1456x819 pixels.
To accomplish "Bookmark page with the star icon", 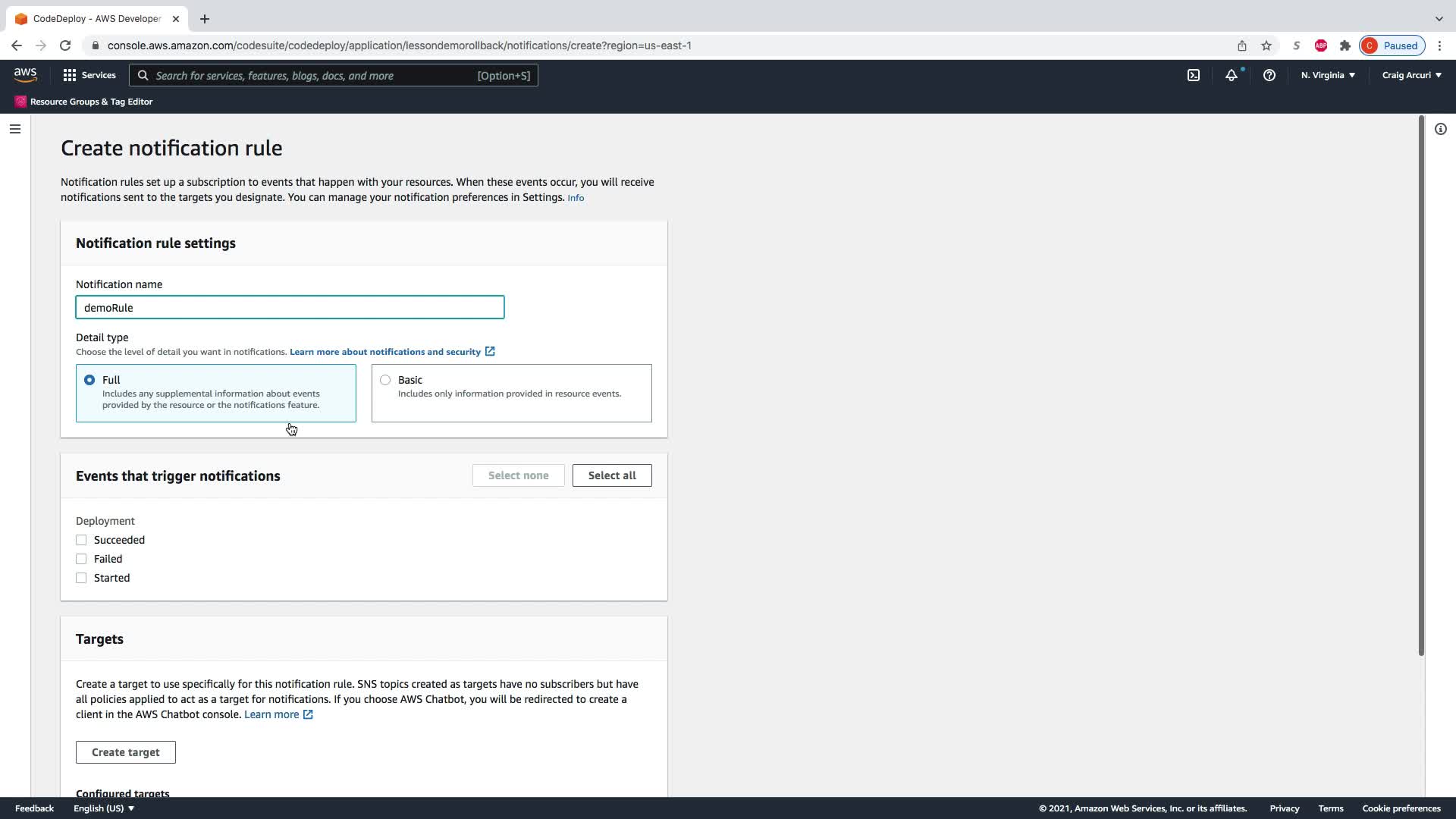I will click(x=1266, y=45).
